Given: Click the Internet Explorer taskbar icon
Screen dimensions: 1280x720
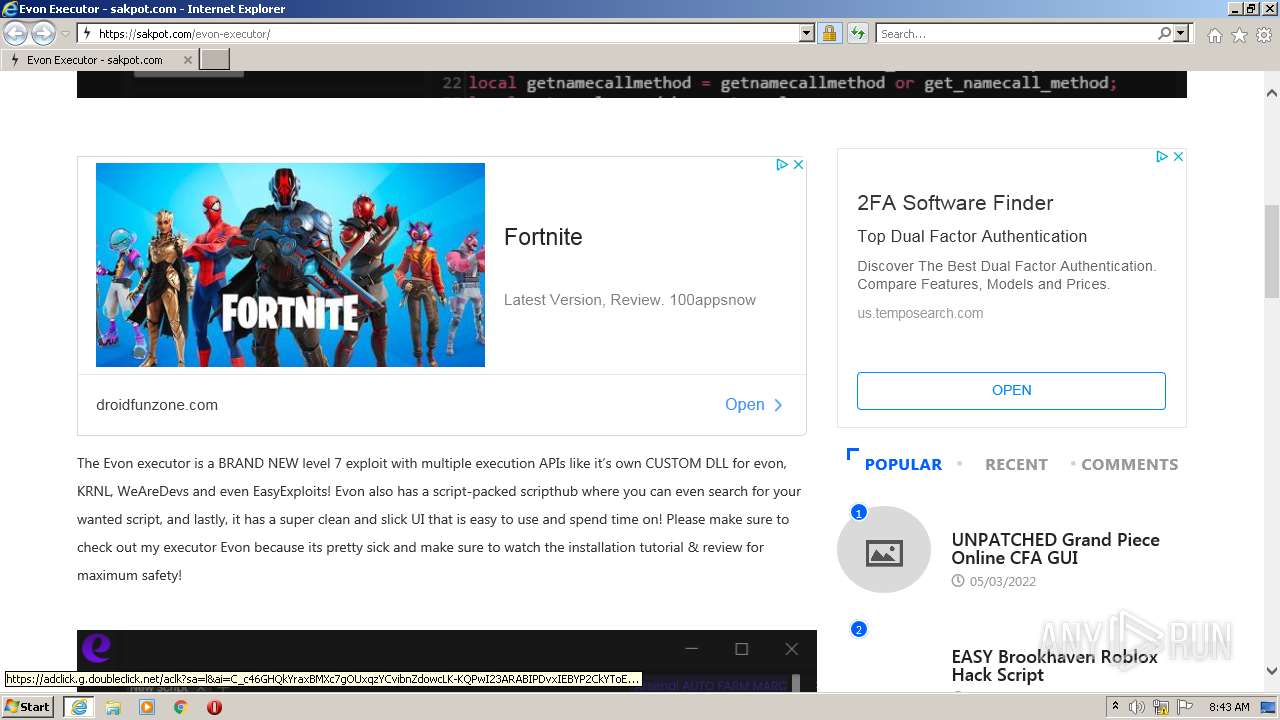Looking at the screenshot, I should (78, 707).
